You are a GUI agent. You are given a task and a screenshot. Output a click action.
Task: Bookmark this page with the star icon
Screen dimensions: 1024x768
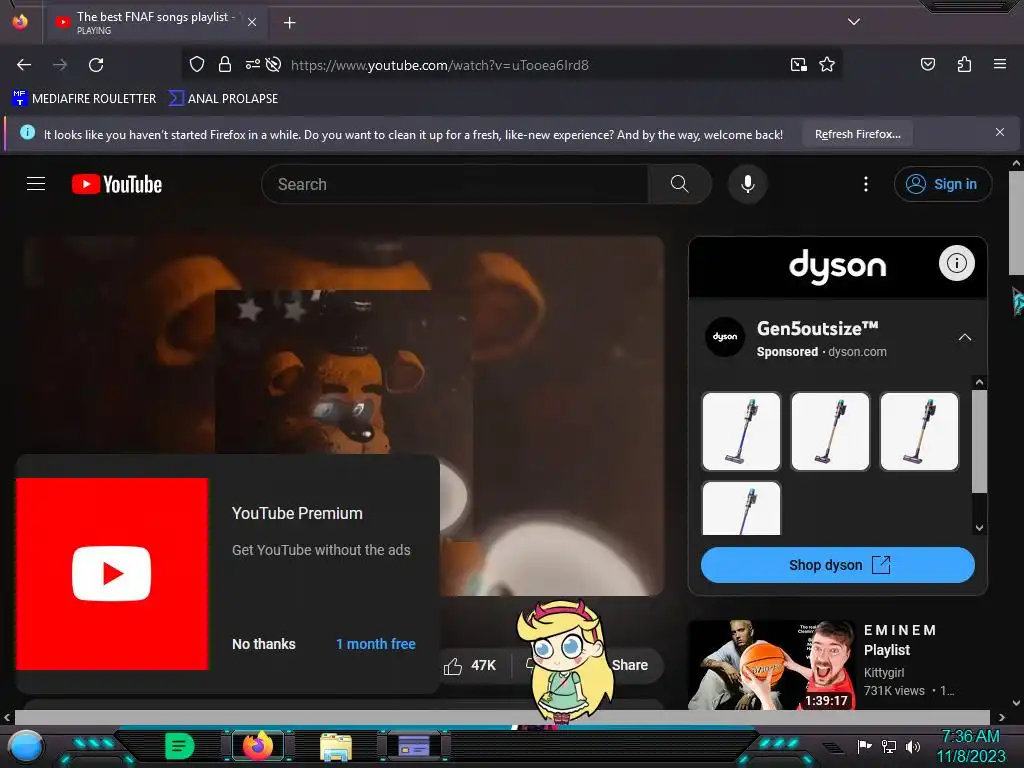pos(827,65)
